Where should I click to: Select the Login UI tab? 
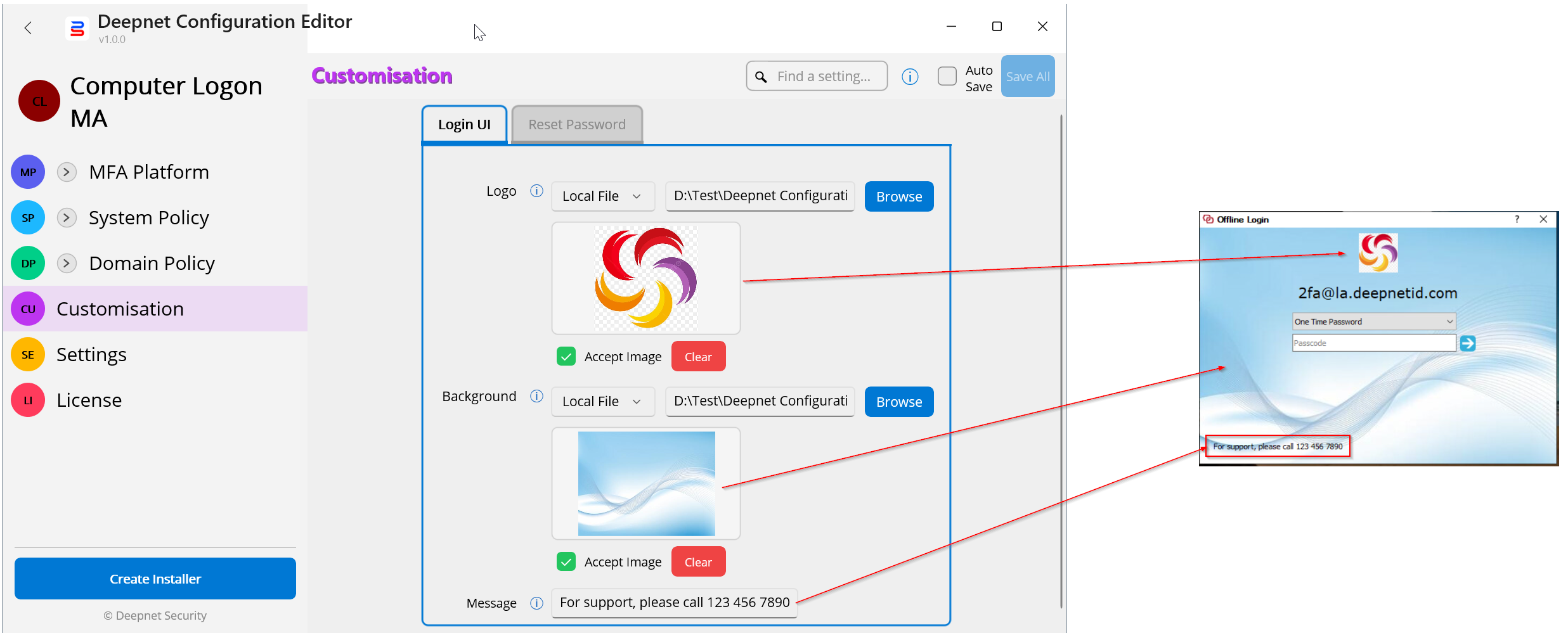tap(464, 124)
